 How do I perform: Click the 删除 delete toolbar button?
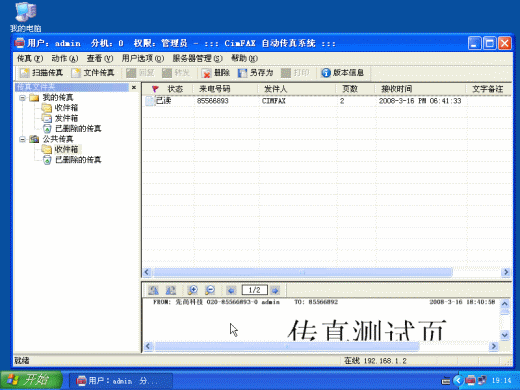pos(216,73)
